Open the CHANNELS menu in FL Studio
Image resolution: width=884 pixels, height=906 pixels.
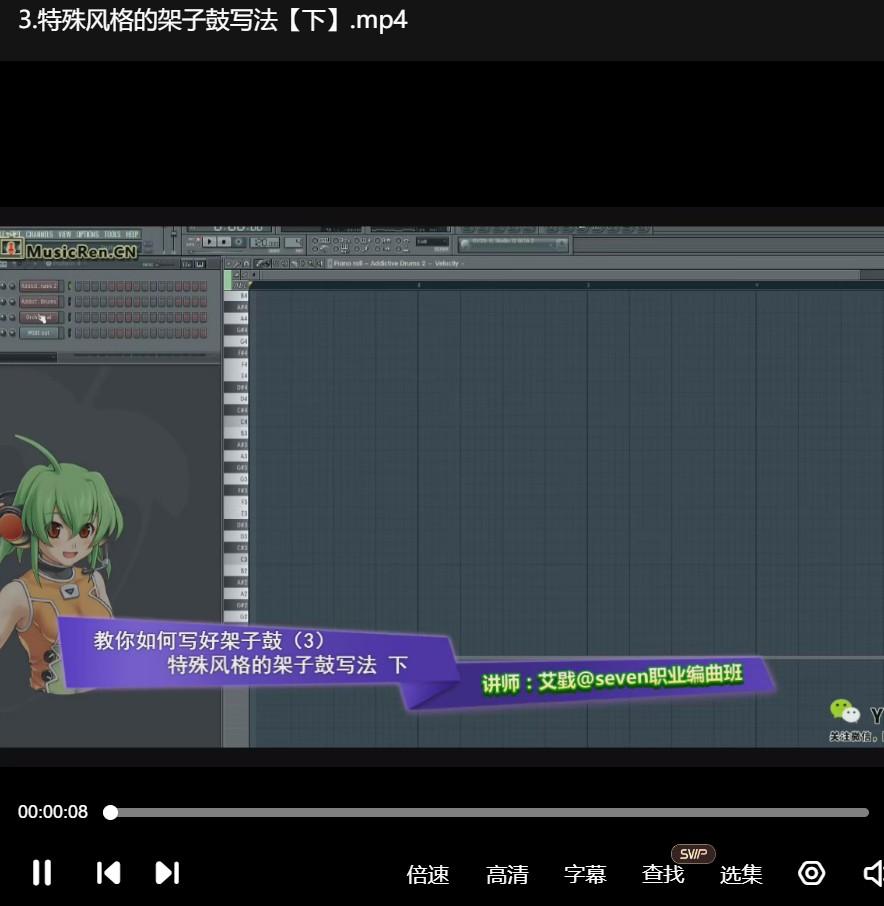[x=39, y=235]
